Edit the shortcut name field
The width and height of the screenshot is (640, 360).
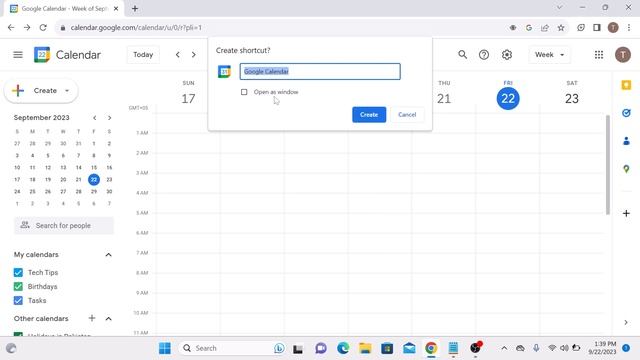pyautogui.click(x=320, y=71)
